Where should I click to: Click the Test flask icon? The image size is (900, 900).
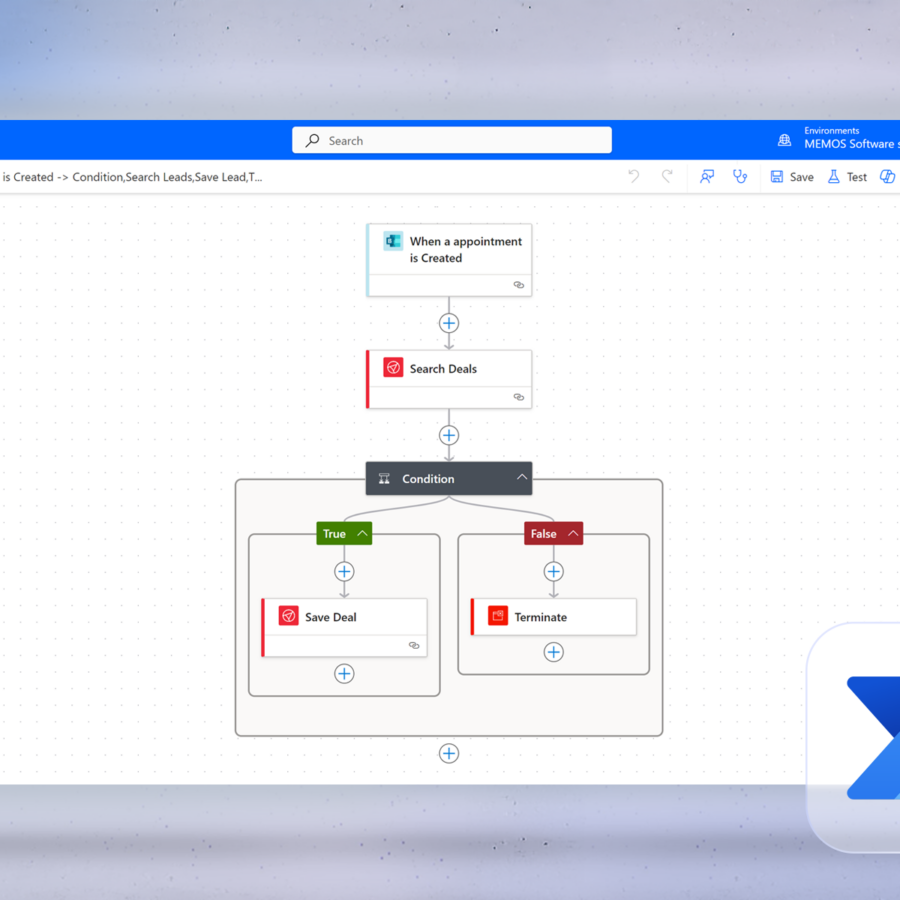point(833,177)
